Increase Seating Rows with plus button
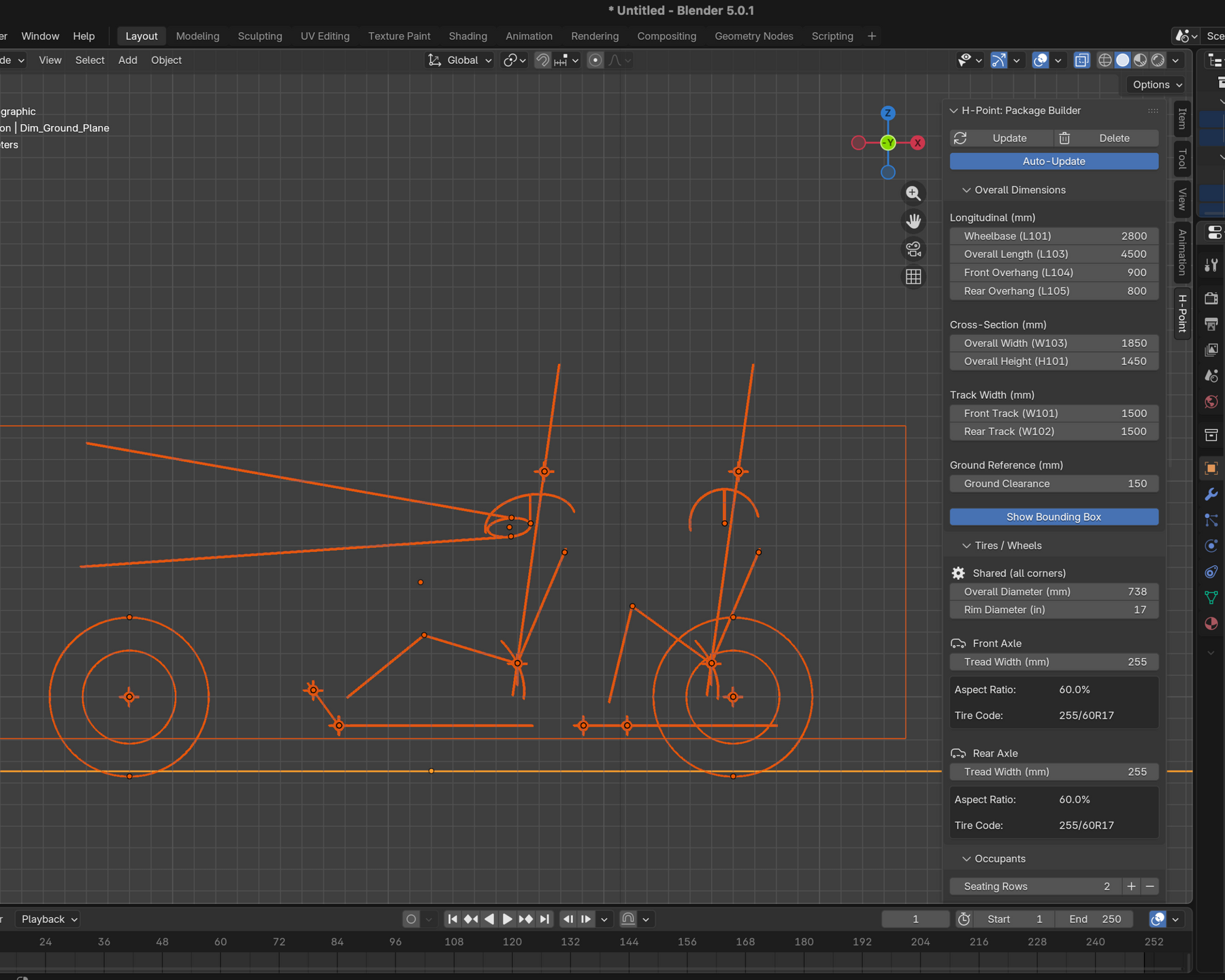Viewport: 1225px width, 980px height. [1131, 886]
